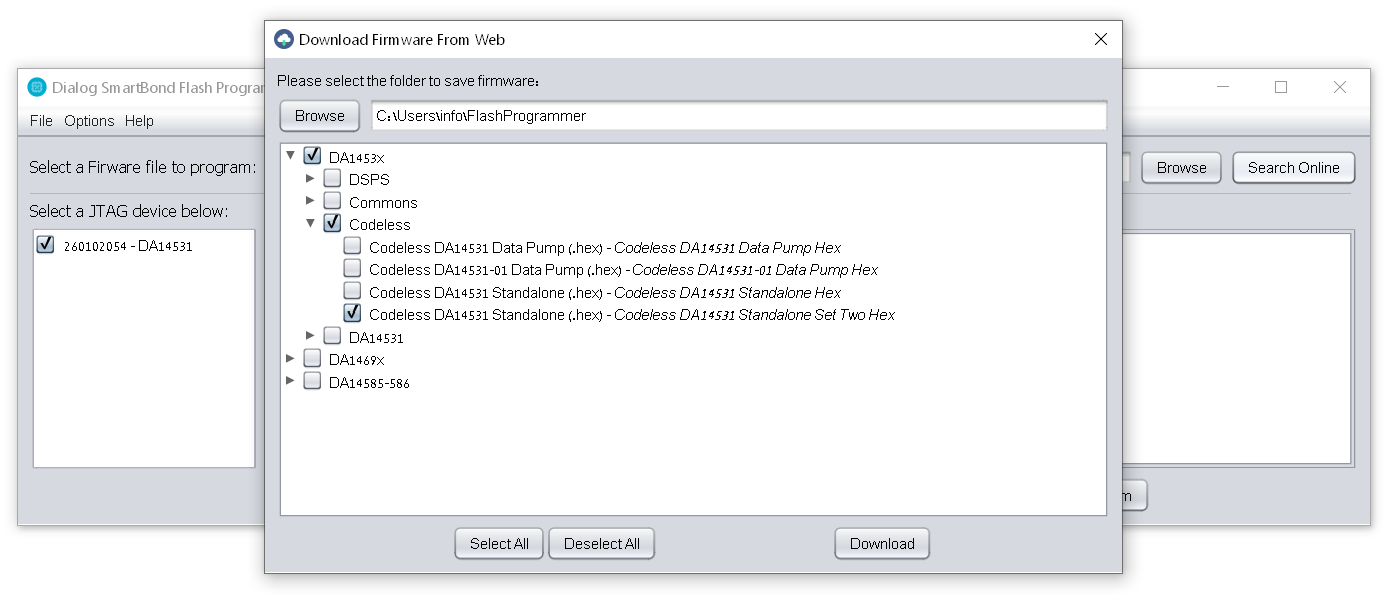Open the Options menu
The height and width of the screenshot is (596, 1389).
point(89,121)
